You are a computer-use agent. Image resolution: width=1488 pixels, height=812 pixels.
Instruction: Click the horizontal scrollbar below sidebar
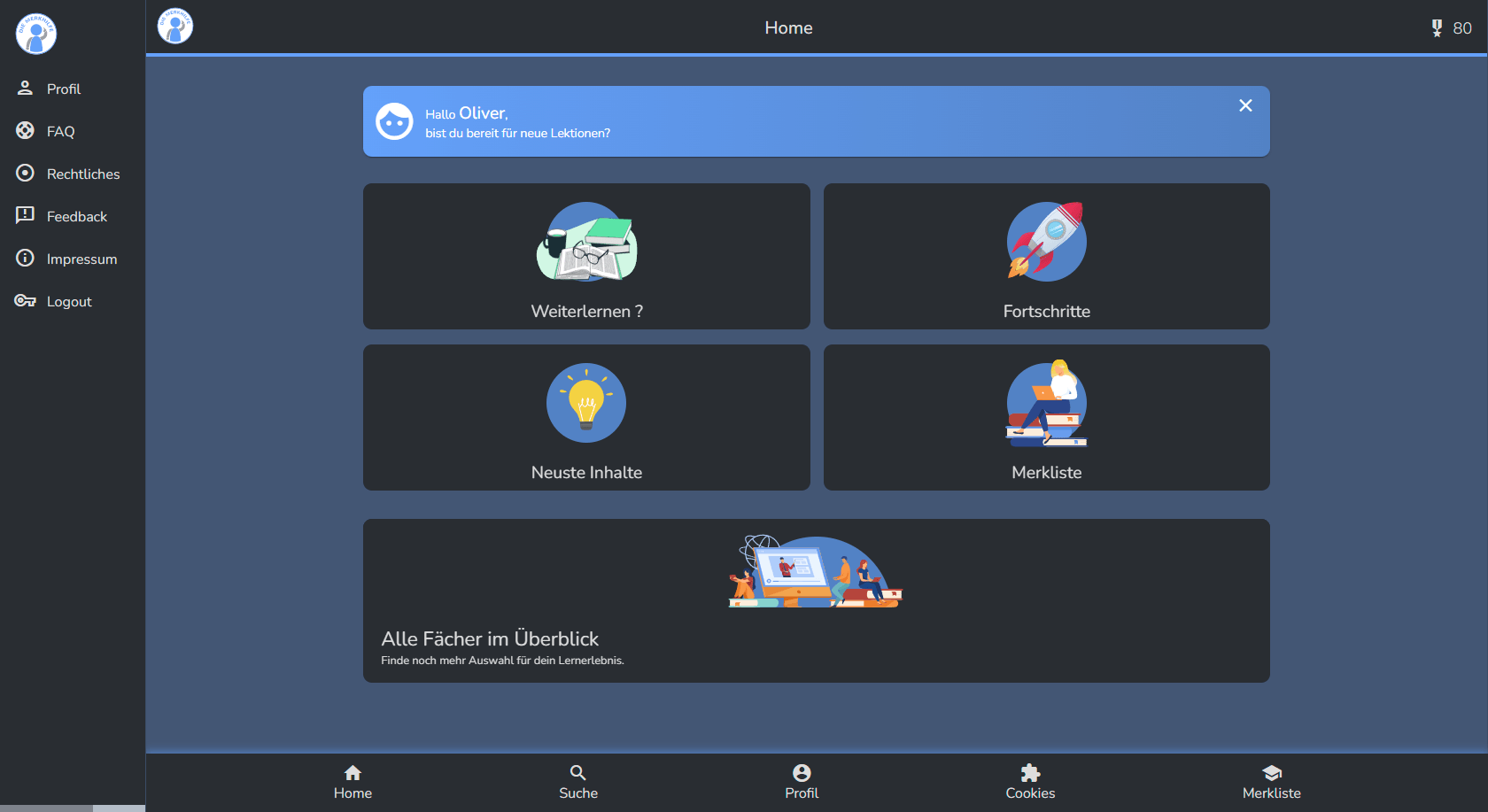(x=46, y=808)
